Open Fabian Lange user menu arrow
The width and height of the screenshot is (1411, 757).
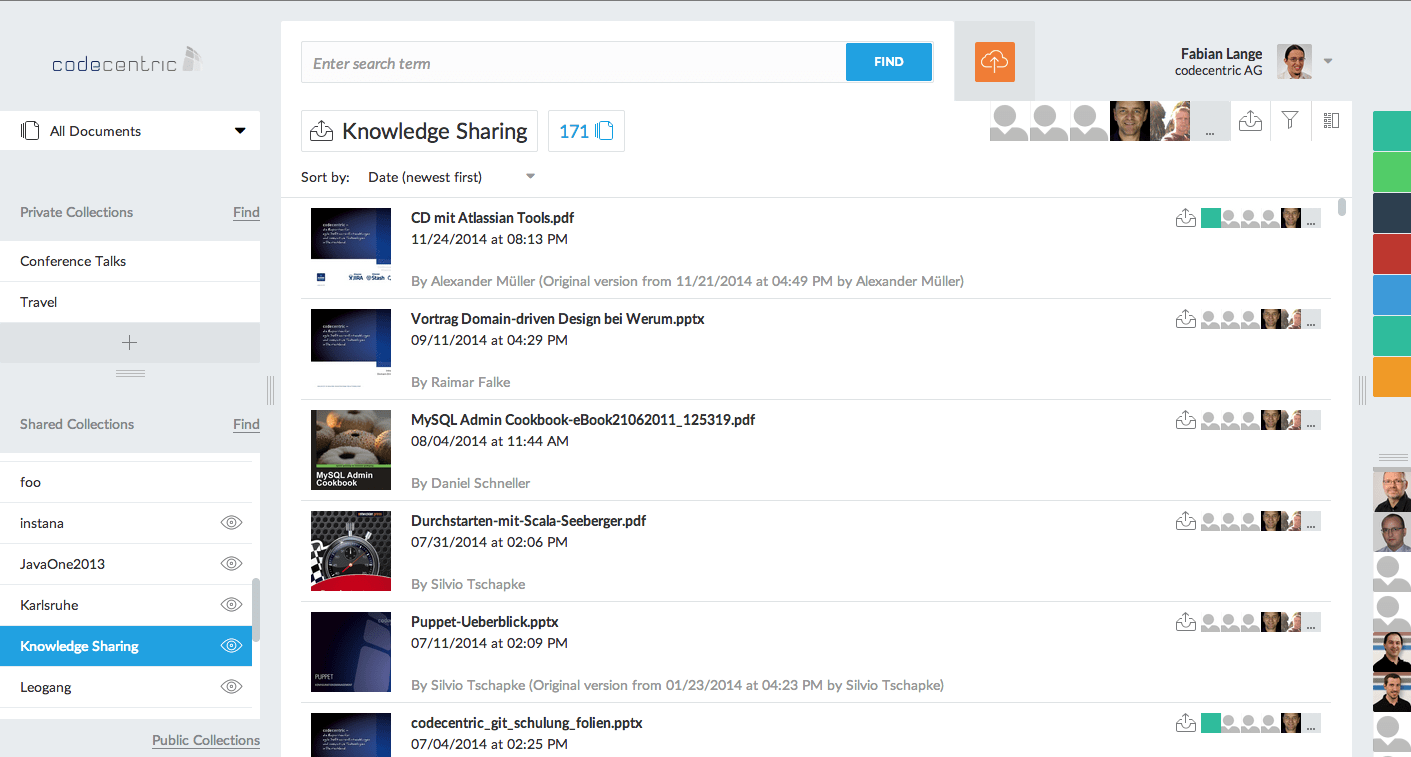(1328, 62)
